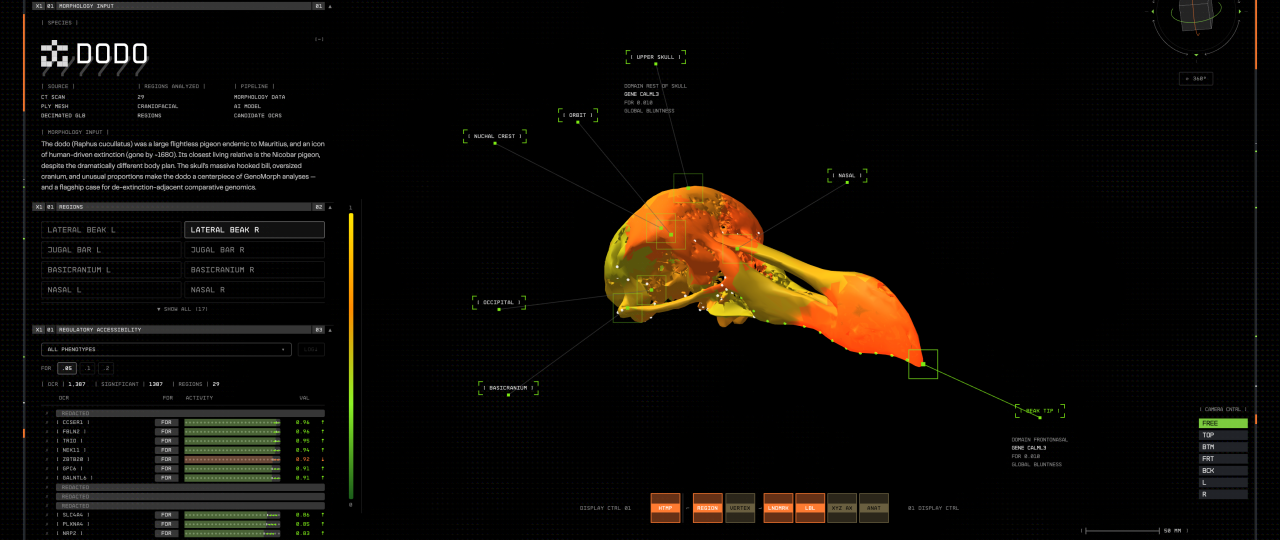Click the OCCIPITAL landmark label
Screen dimensions: 1280x540
(499, 302)
